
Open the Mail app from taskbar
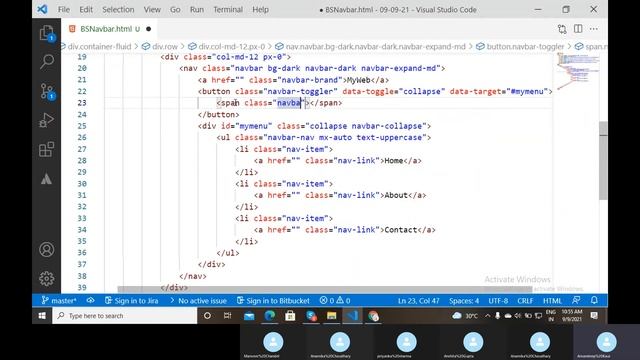pos(249,316)
